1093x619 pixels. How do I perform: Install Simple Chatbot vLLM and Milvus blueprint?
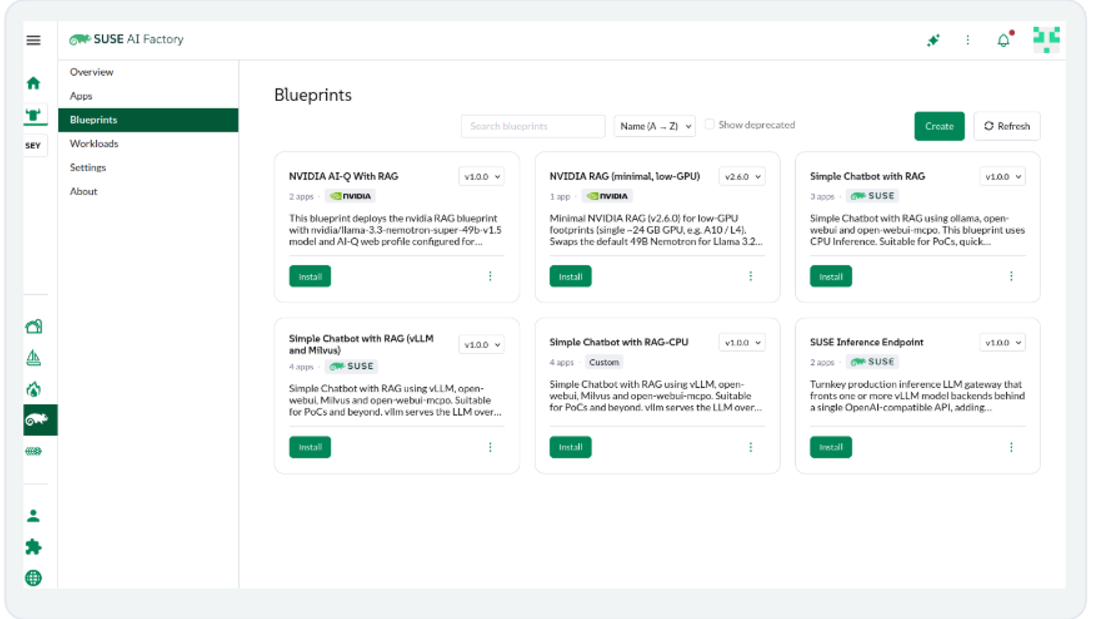click(310, 447)
